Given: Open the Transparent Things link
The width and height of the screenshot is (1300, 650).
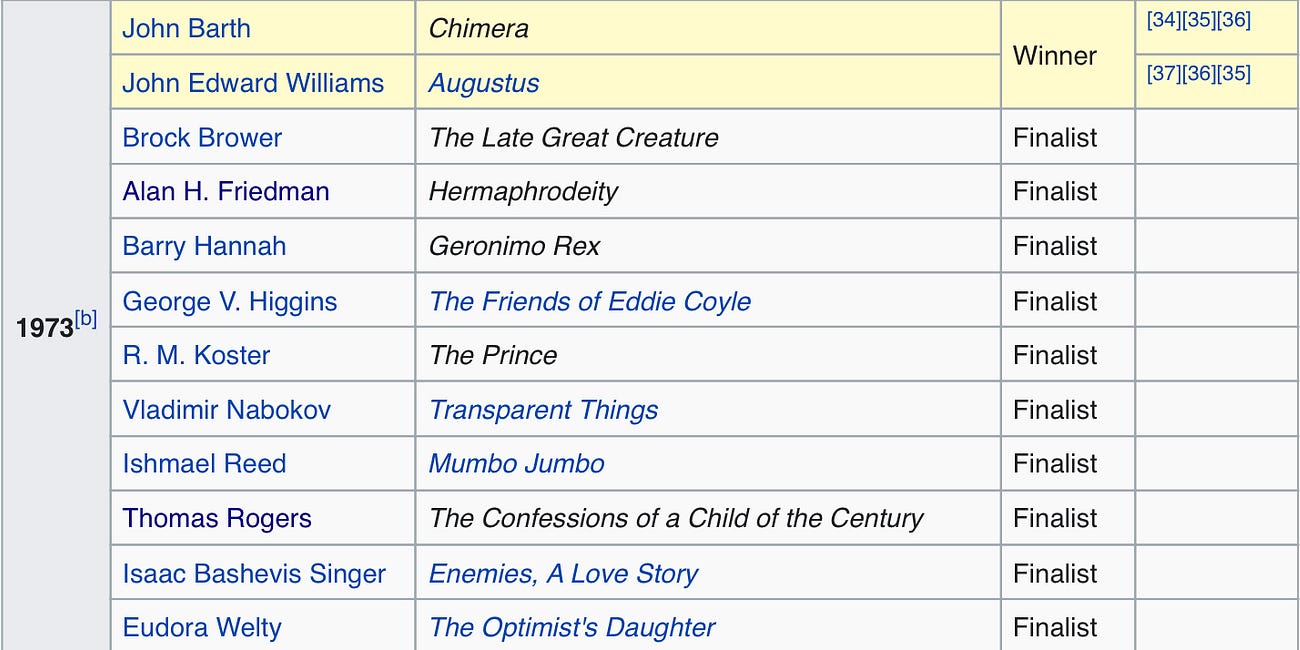Looking at the screenshot, I should (543, 410).
